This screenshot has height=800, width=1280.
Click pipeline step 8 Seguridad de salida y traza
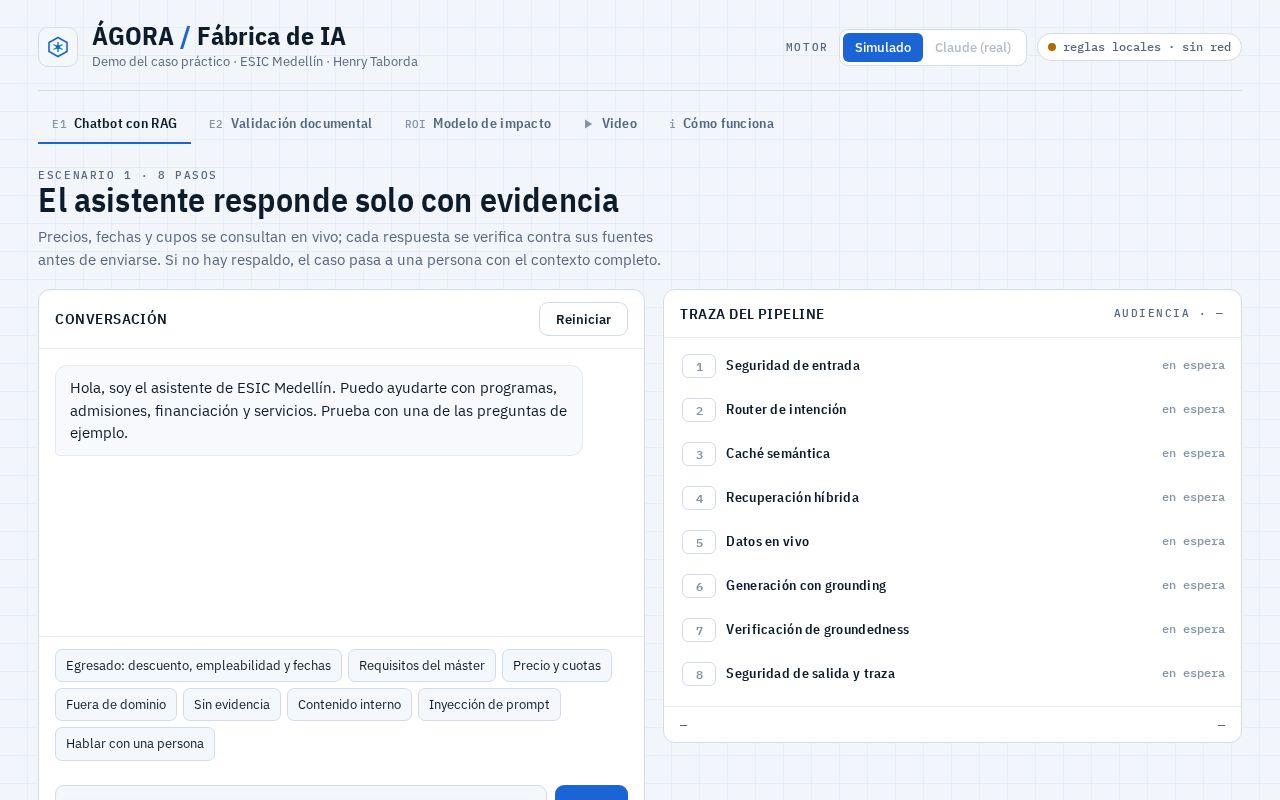953,674
